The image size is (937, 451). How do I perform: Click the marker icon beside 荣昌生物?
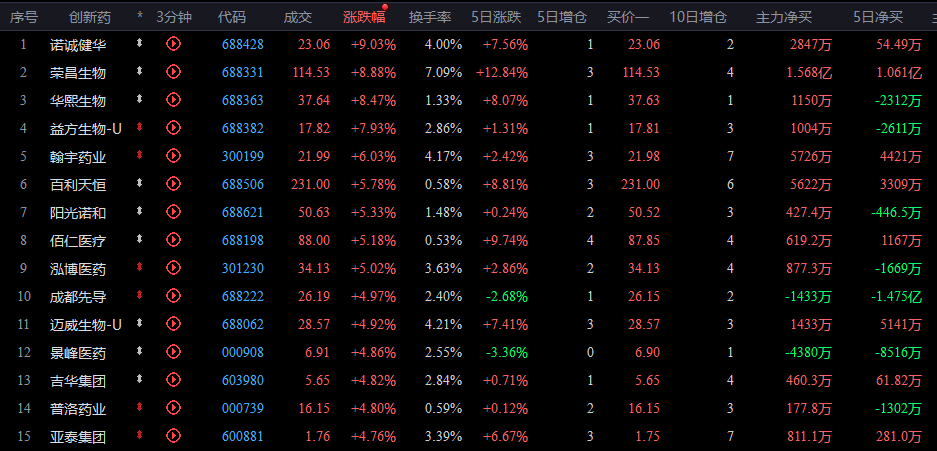point(140,70)
